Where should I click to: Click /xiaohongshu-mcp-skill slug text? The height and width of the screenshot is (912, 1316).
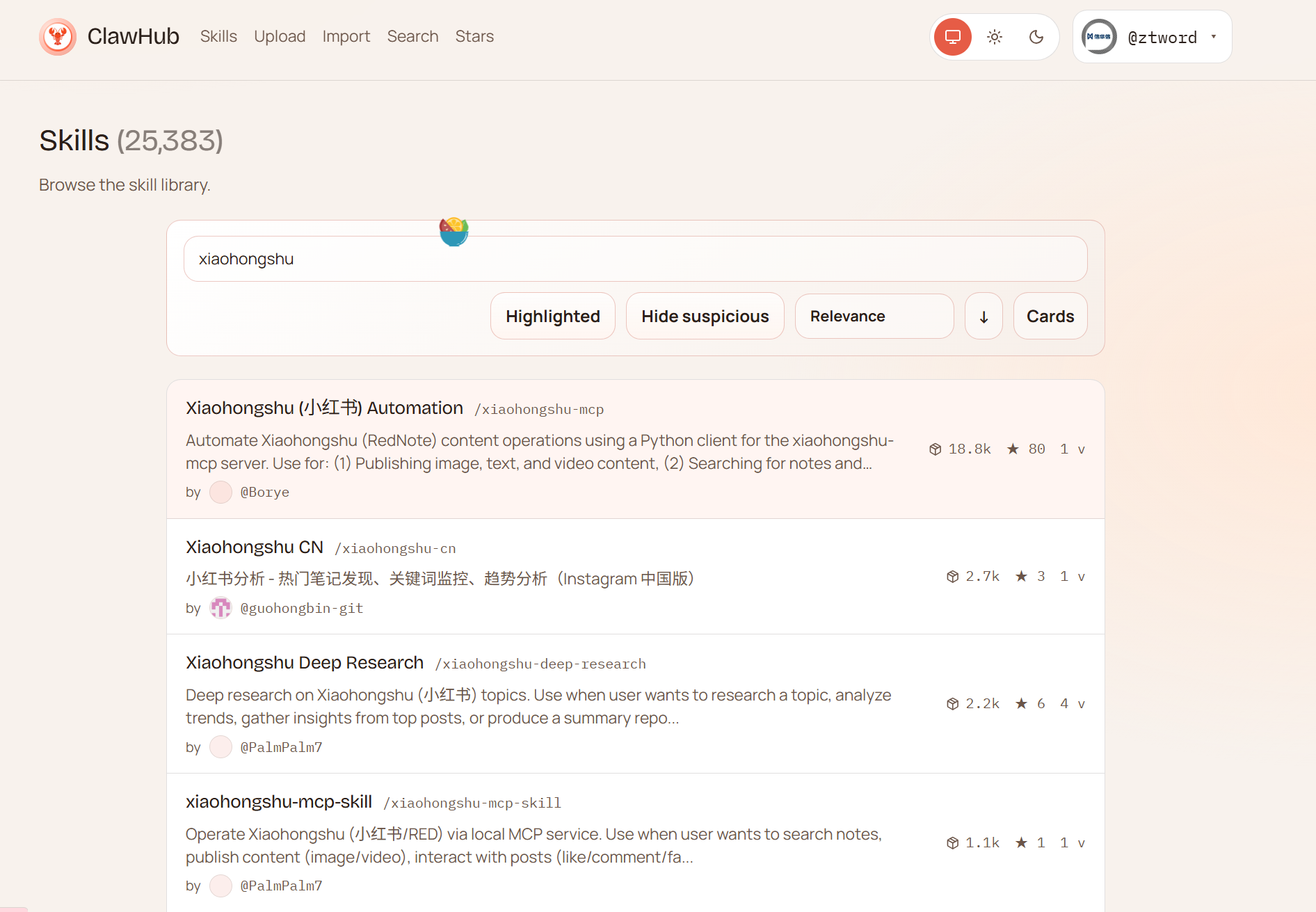pos(472,803)
